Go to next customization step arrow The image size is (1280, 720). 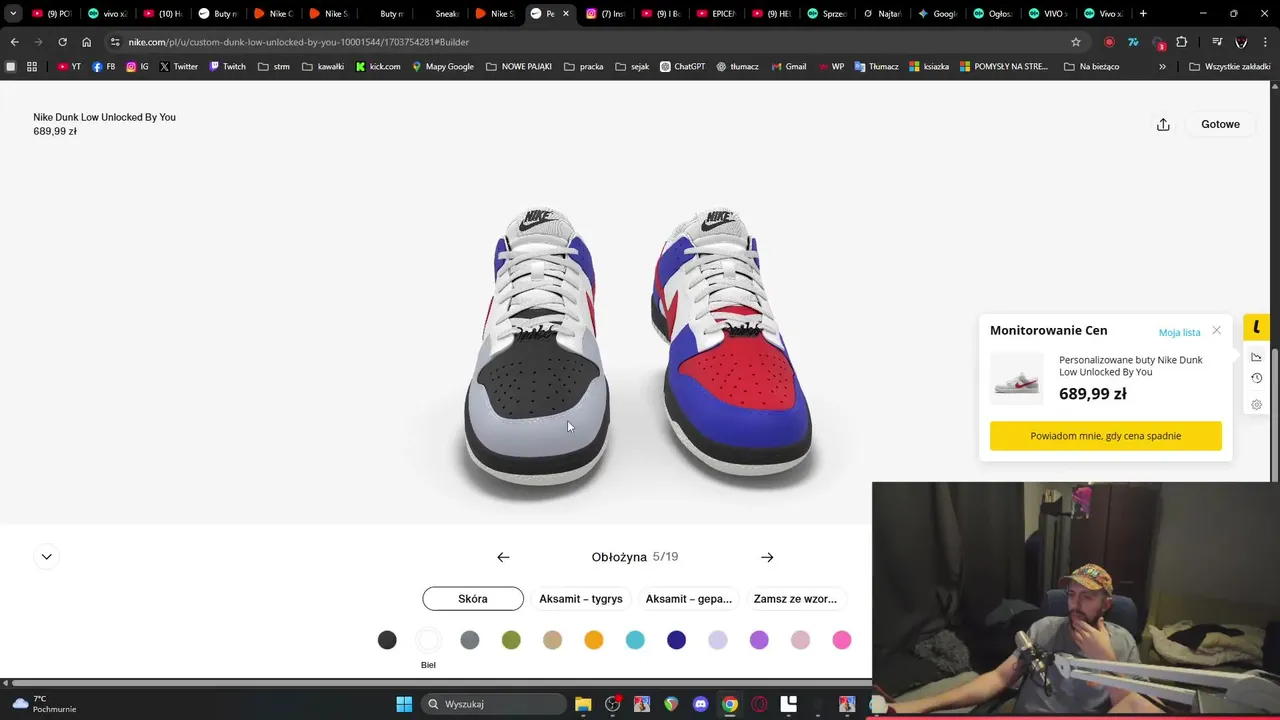click(767, 557)
